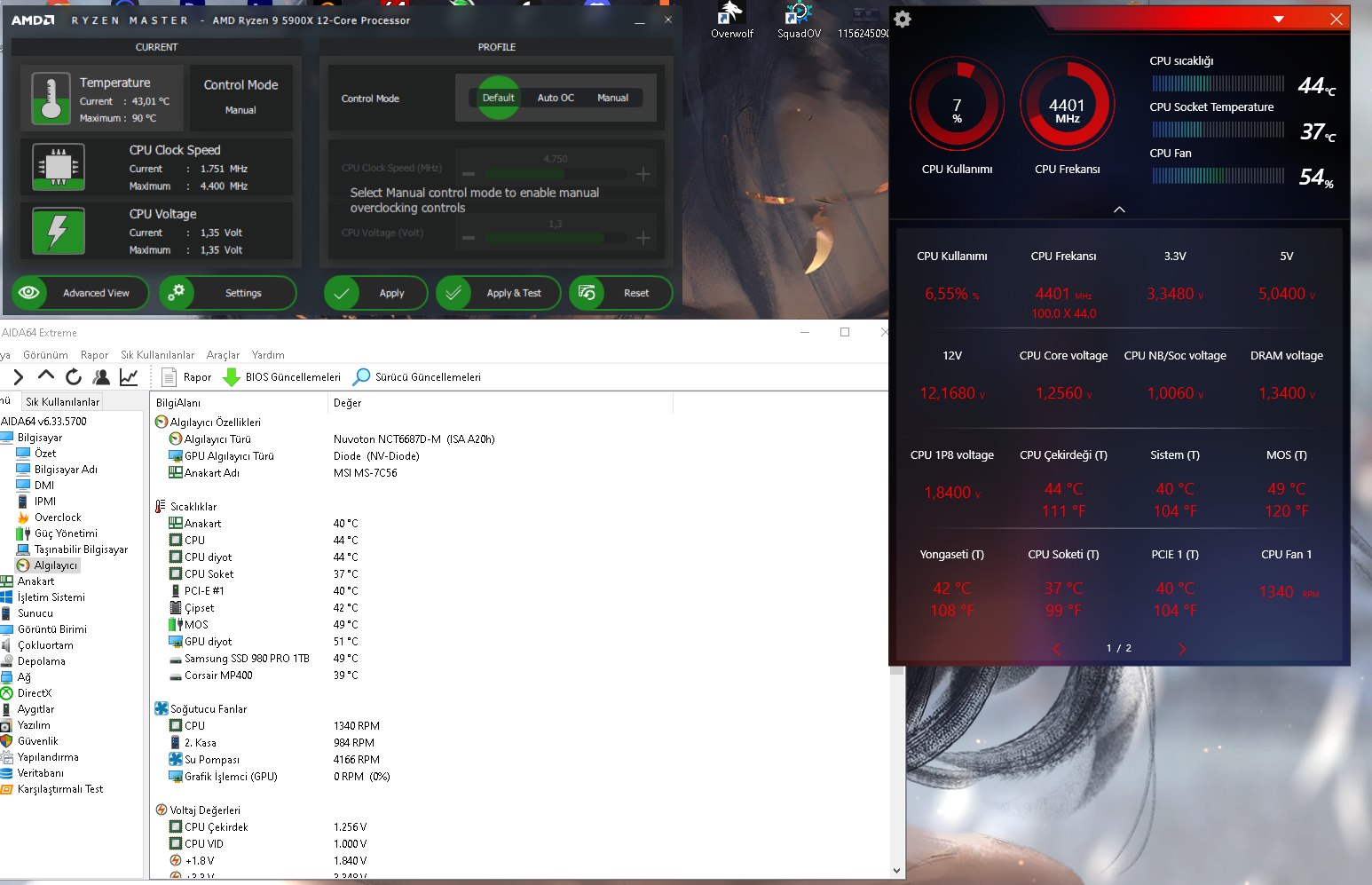Screen dimensions: 1372x885
Task: Select Overclock in the AIDA64 tree
Action: click(x=58, y=518)
